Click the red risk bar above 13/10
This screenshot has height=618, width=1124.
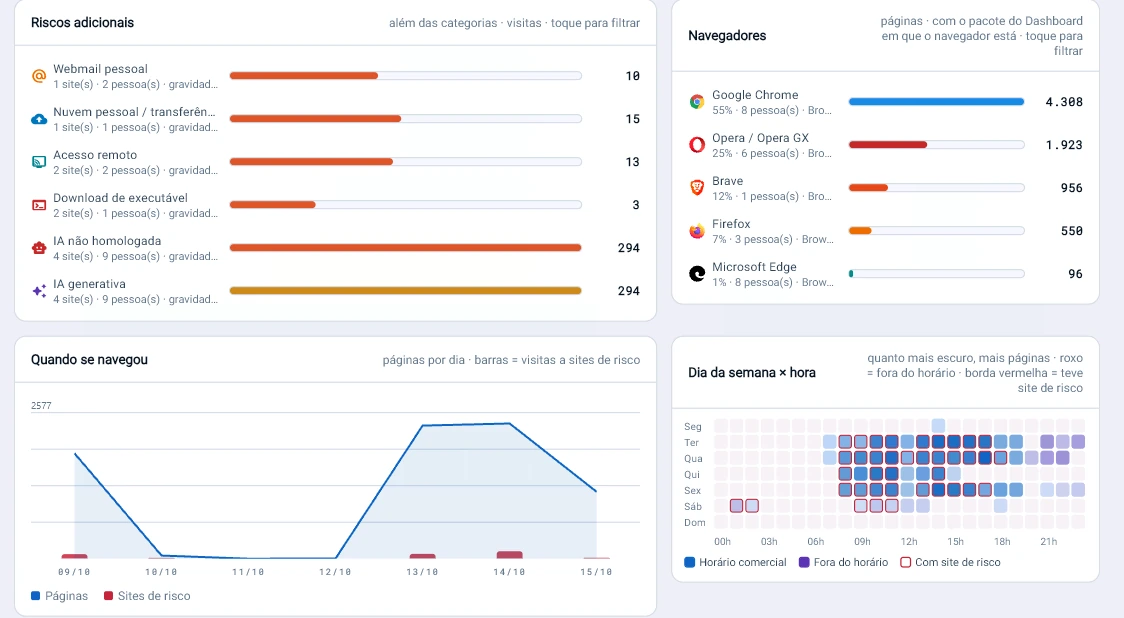tap(422, 556)
